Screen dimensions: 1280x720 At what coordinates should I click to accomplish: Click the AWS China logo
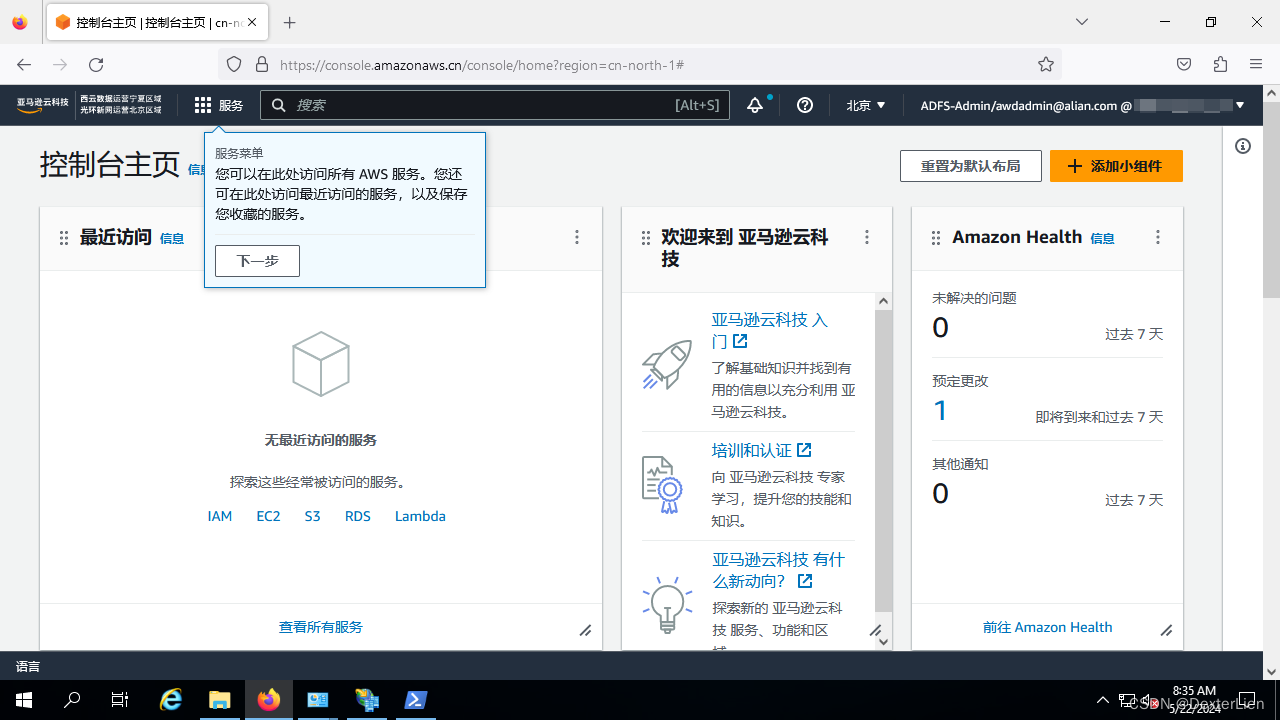43,104
